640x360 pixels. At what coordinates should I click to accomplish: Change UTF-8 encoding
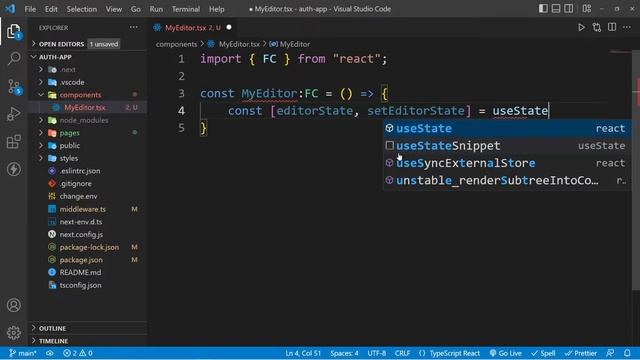pos(376,353)
